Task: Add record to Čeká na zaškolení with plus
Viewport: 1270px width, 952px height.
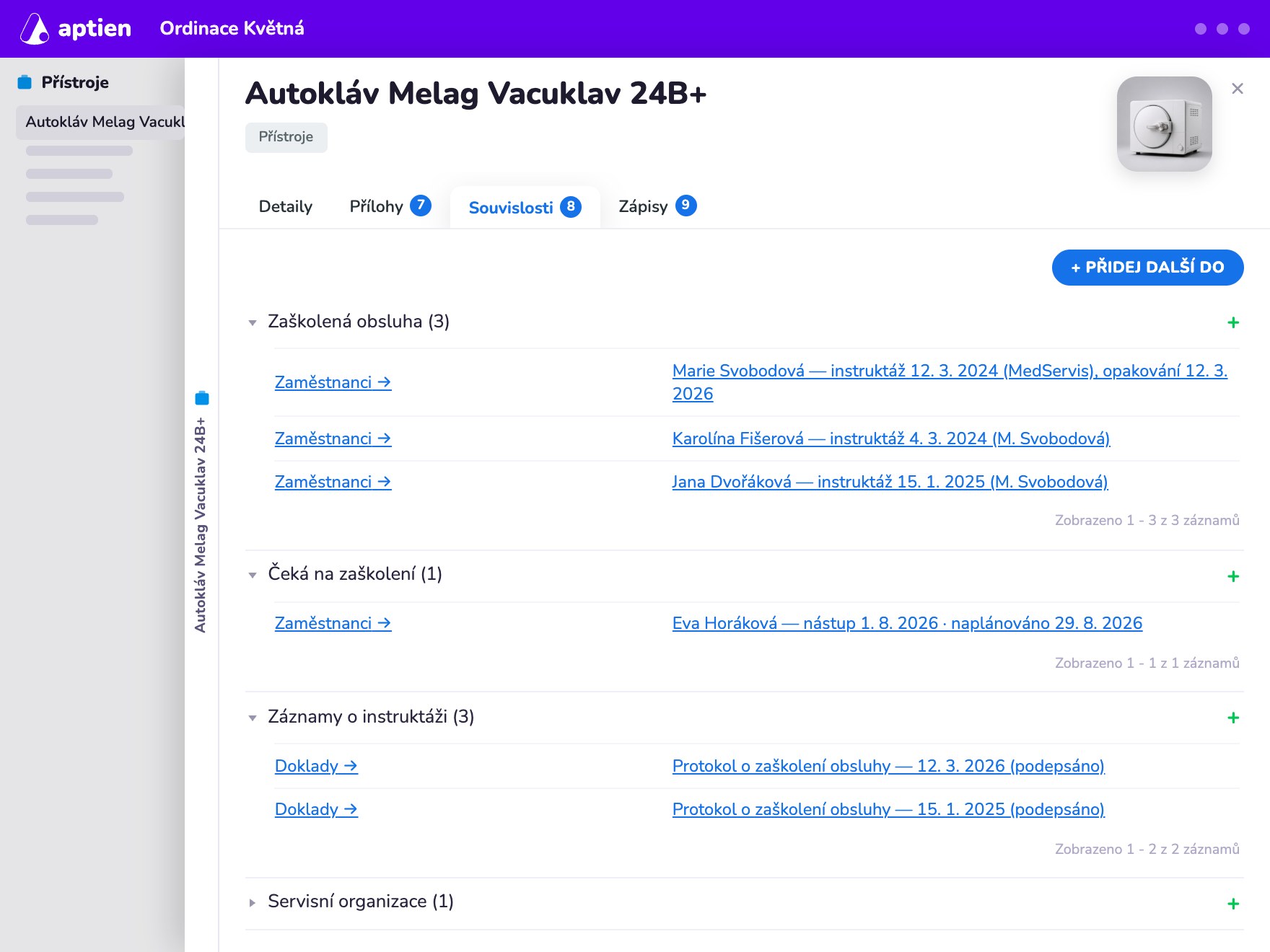Action: pyautogui.click(x=1233, y=576)
